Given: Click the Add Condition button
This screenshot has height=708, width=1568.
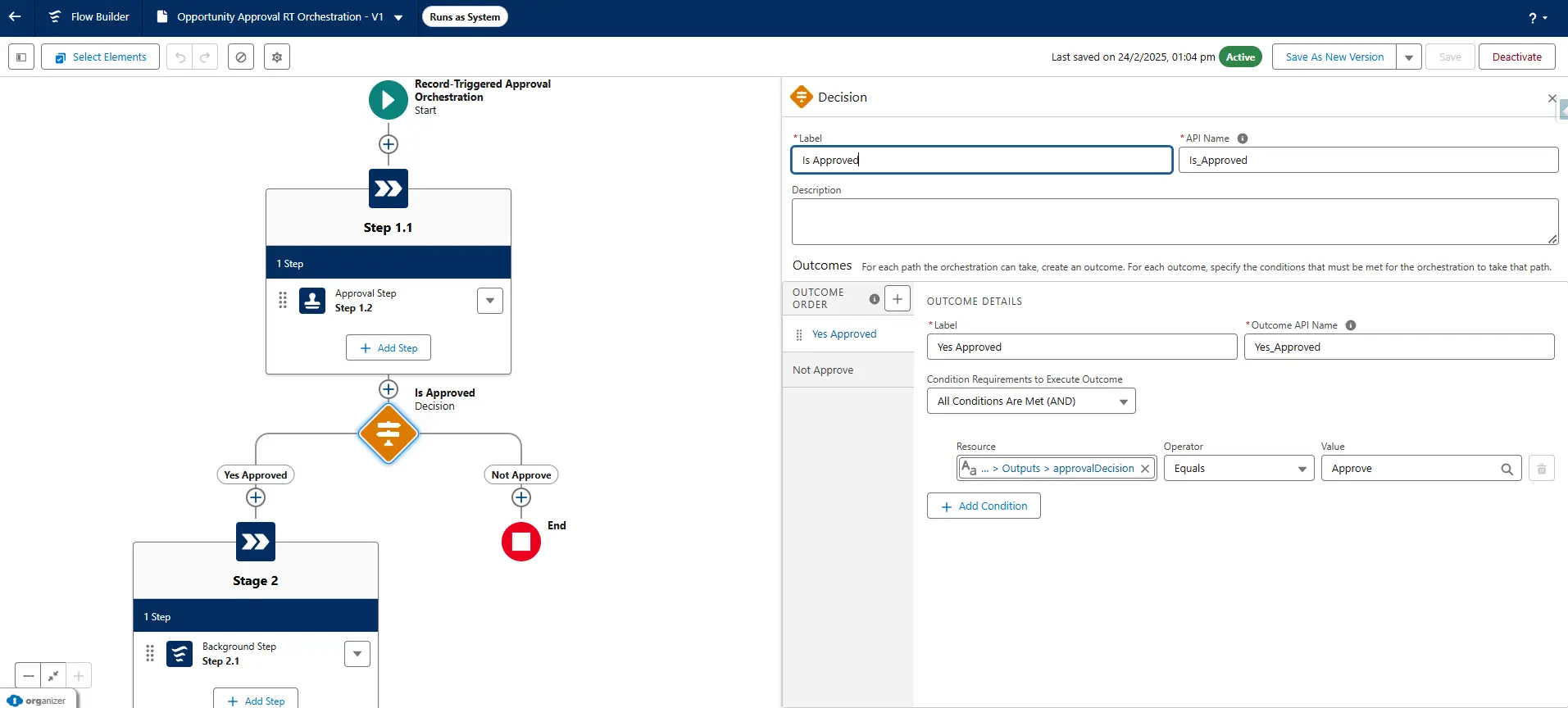Looking at the screenshot, I should pyautogui.click(x=984, y=506).
